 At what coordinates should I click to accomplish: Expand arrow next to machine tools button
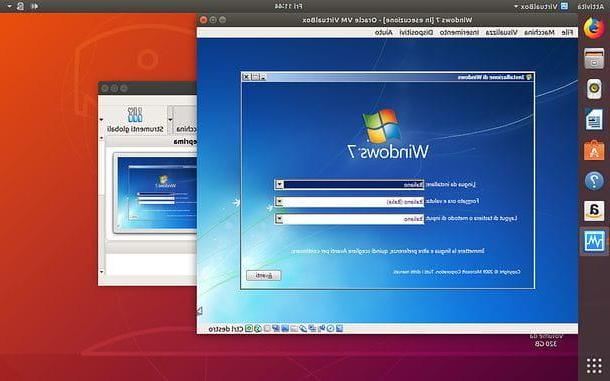[x=170, y=119]
